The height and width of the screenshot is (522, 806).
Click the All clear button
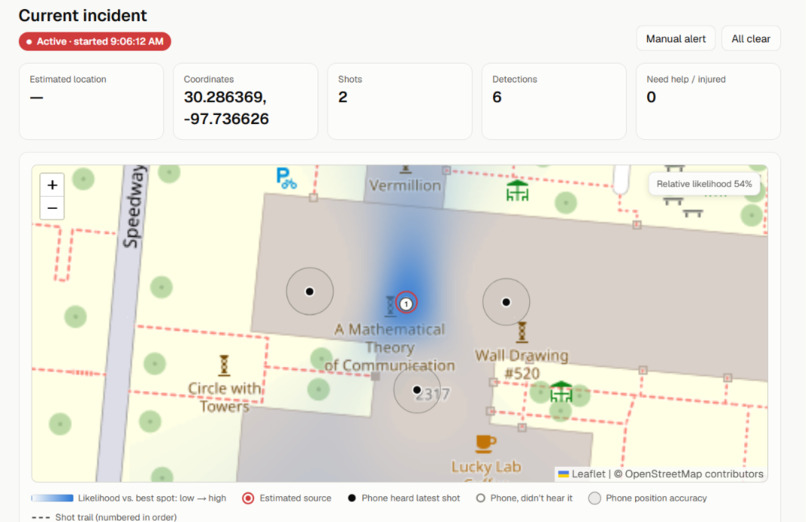click(750, 39)
